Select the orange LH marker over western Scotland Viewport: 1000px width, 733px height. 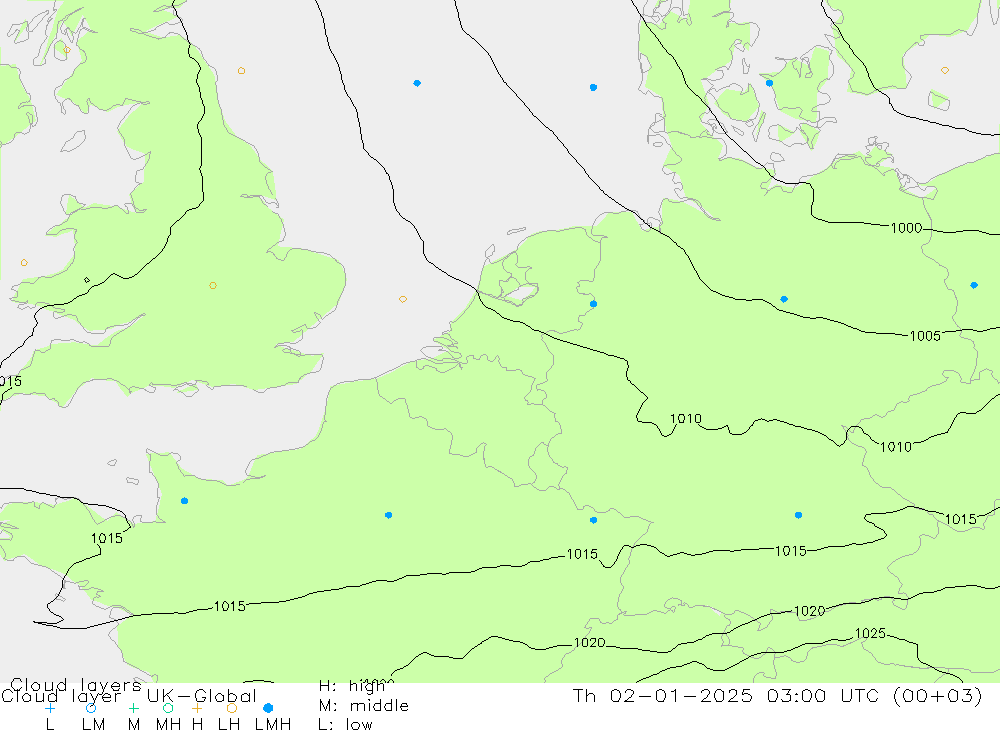coord(67,50)
